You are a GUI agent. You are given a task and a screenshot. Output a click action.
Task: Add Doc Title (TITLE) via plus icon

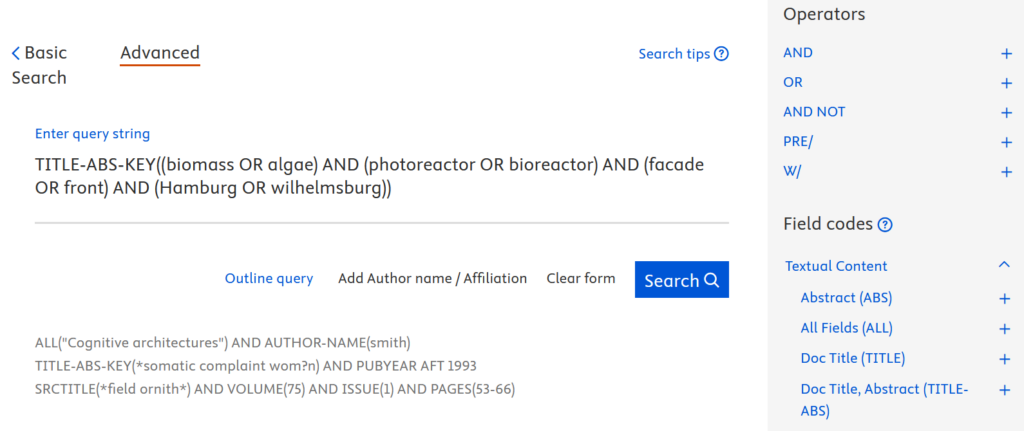point(1005,359)
